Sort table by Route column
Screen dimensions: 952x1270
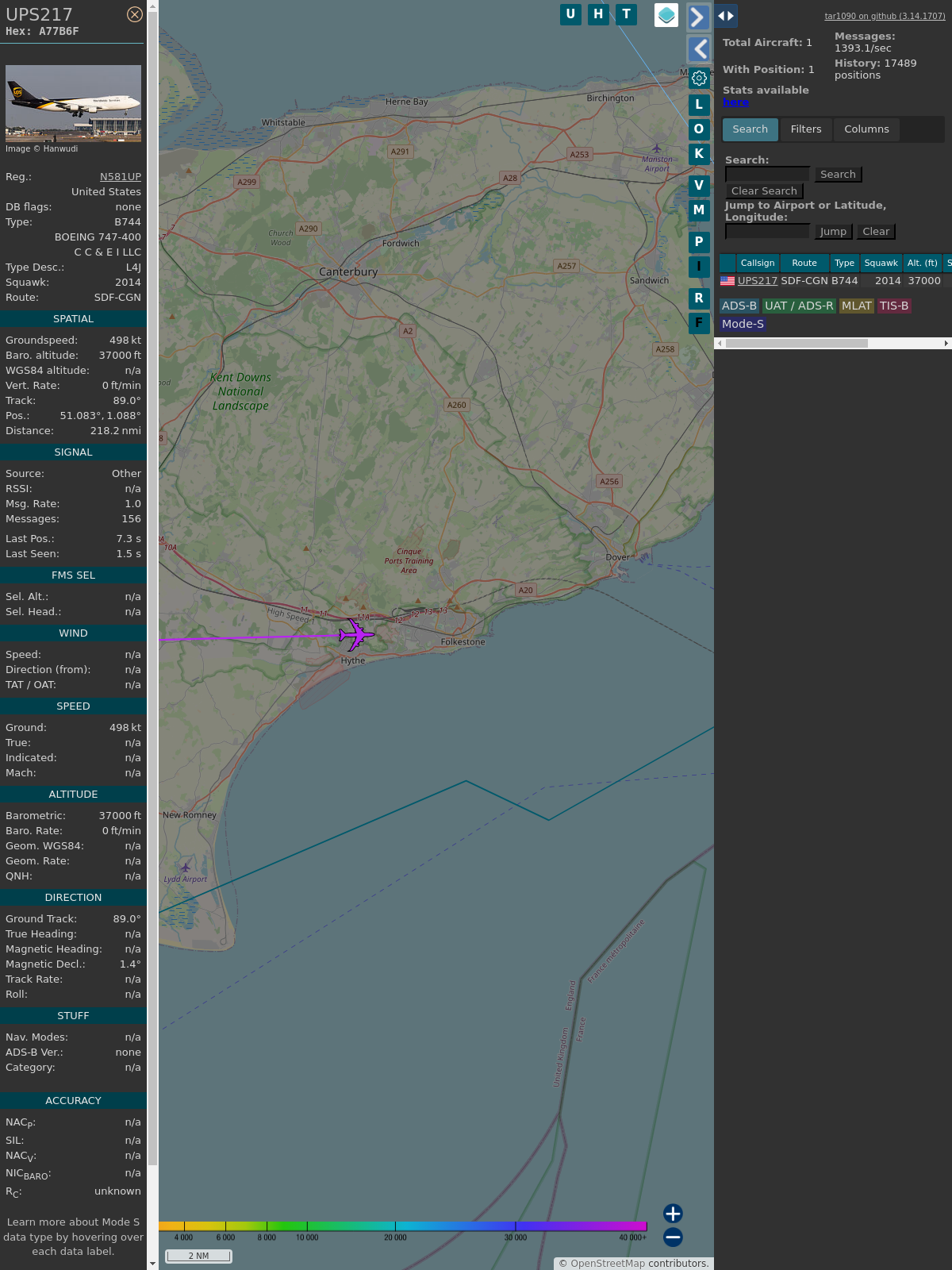pos(804,263)
